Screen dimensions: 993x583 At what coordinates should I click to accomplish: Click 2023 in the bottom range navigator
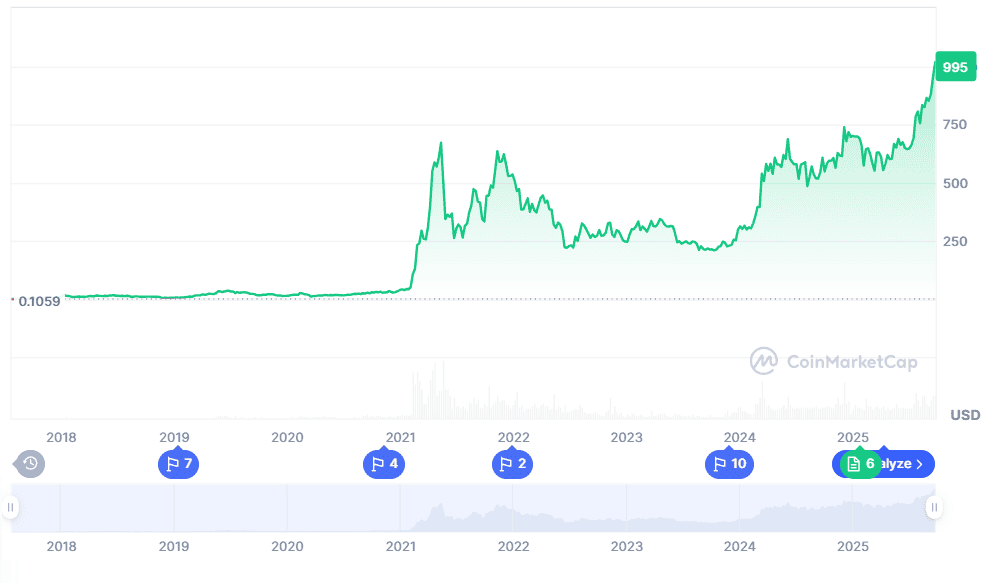[626, 547]
